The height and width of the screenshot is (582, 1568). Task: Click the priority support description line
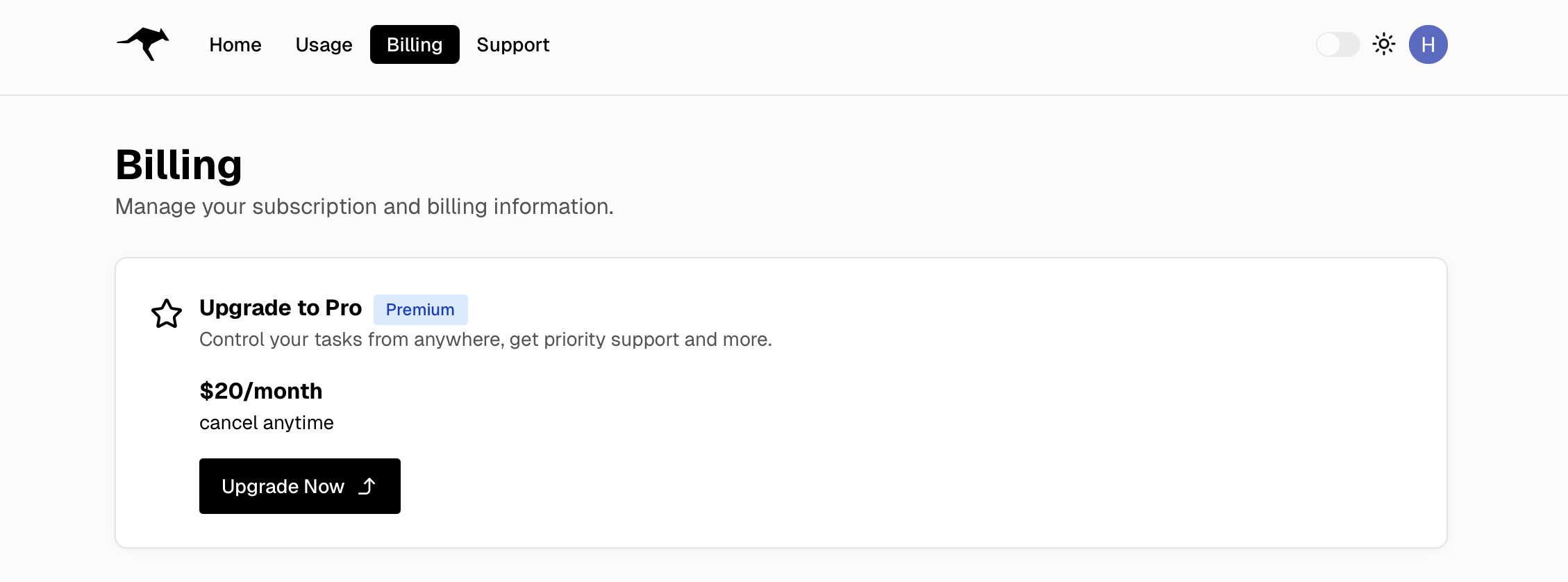tap(486, 340)
